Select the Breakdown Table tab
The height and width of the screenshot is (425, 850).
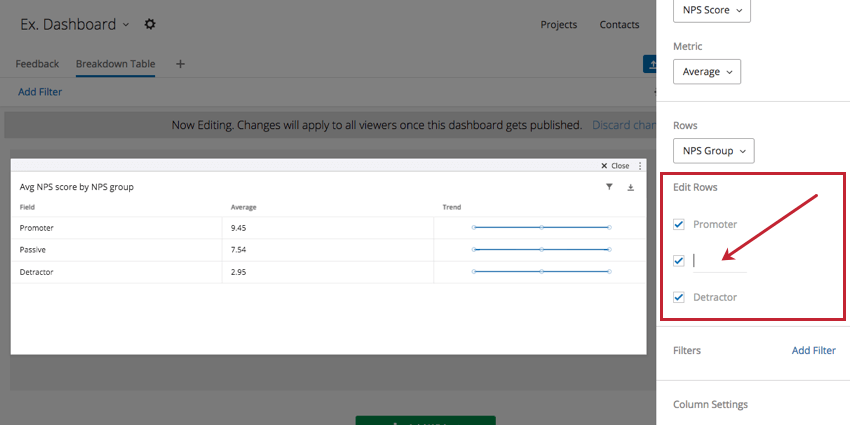pyautogui.click(x=115, y=64)
